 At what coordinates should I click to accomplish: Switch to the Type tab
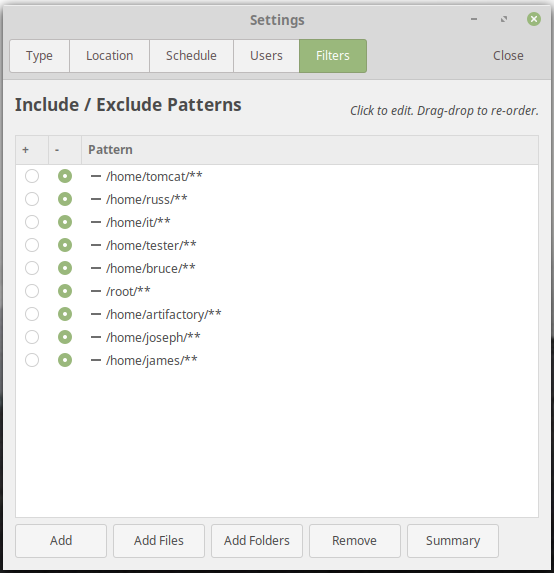tap(39, 56)
